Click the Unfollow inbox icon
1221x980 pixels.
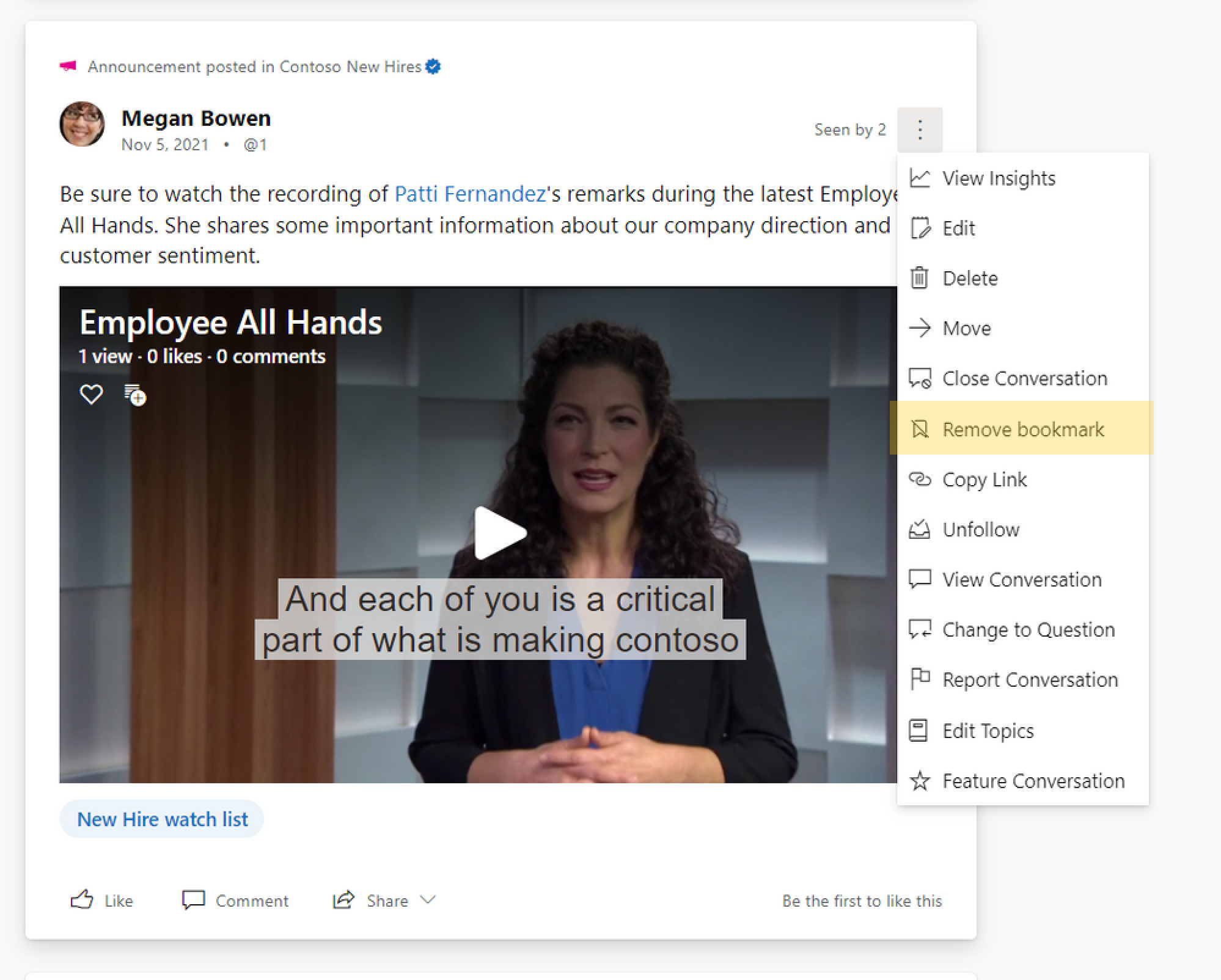(920, 529)
